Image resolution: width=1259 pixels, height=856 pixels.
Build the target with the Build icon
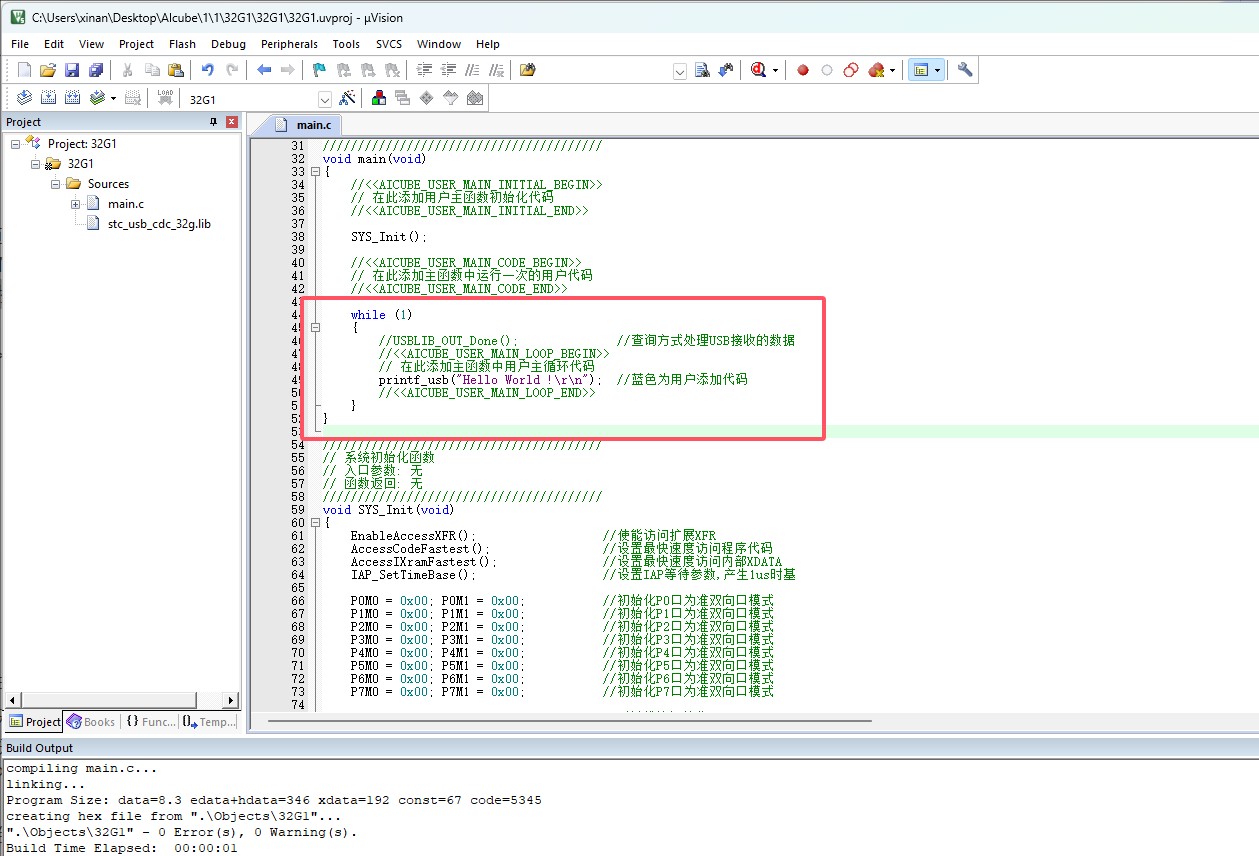point(48,98)
